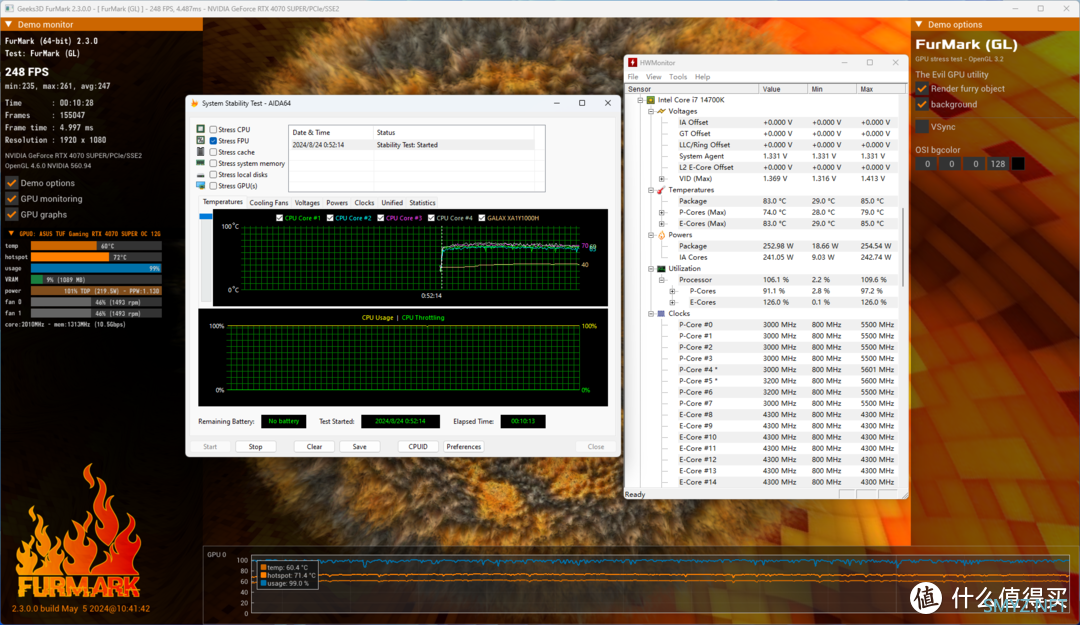Click the Stop button in AIDA64
1080x625 pixels.
pyautogui.click(x=256, y=447)
